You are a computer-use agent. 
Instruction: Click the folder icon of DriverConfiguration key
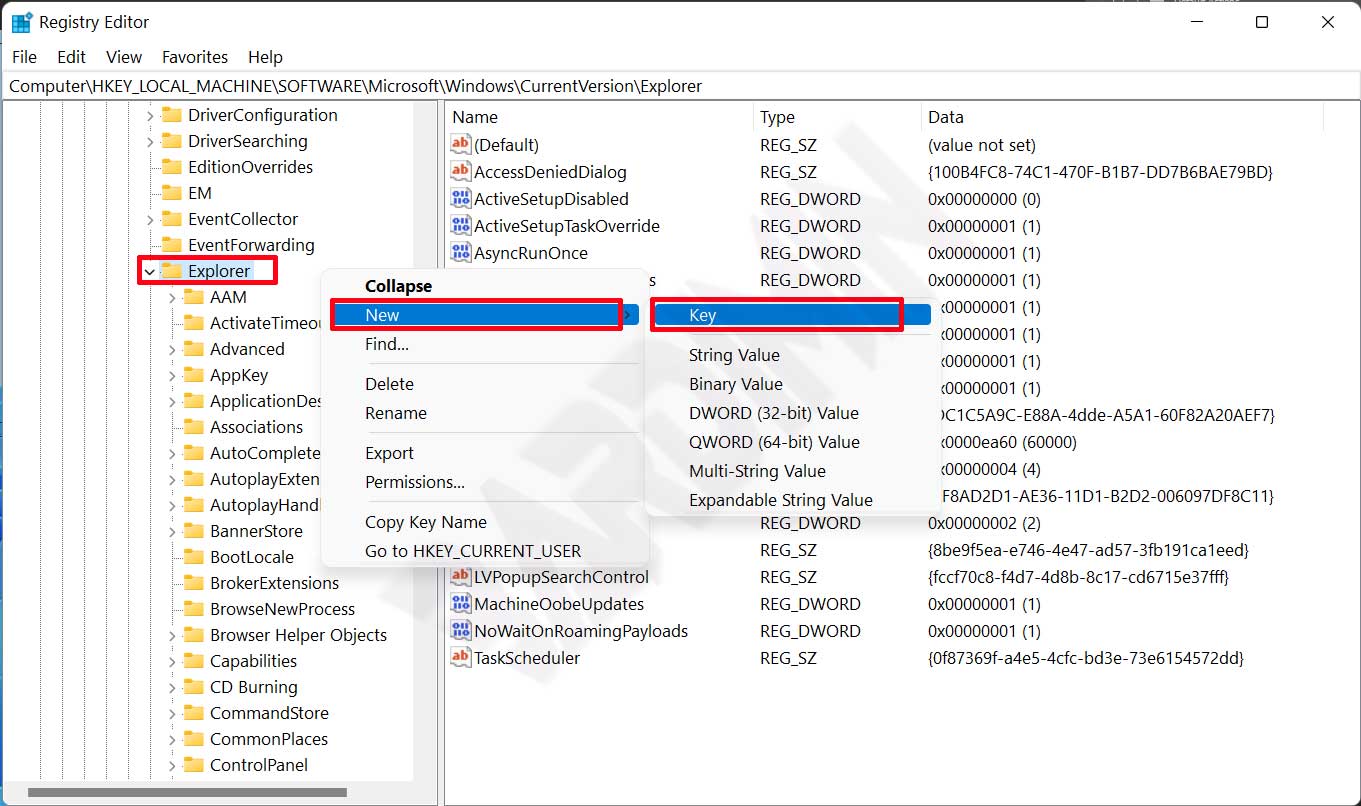[x=171, y=115]
